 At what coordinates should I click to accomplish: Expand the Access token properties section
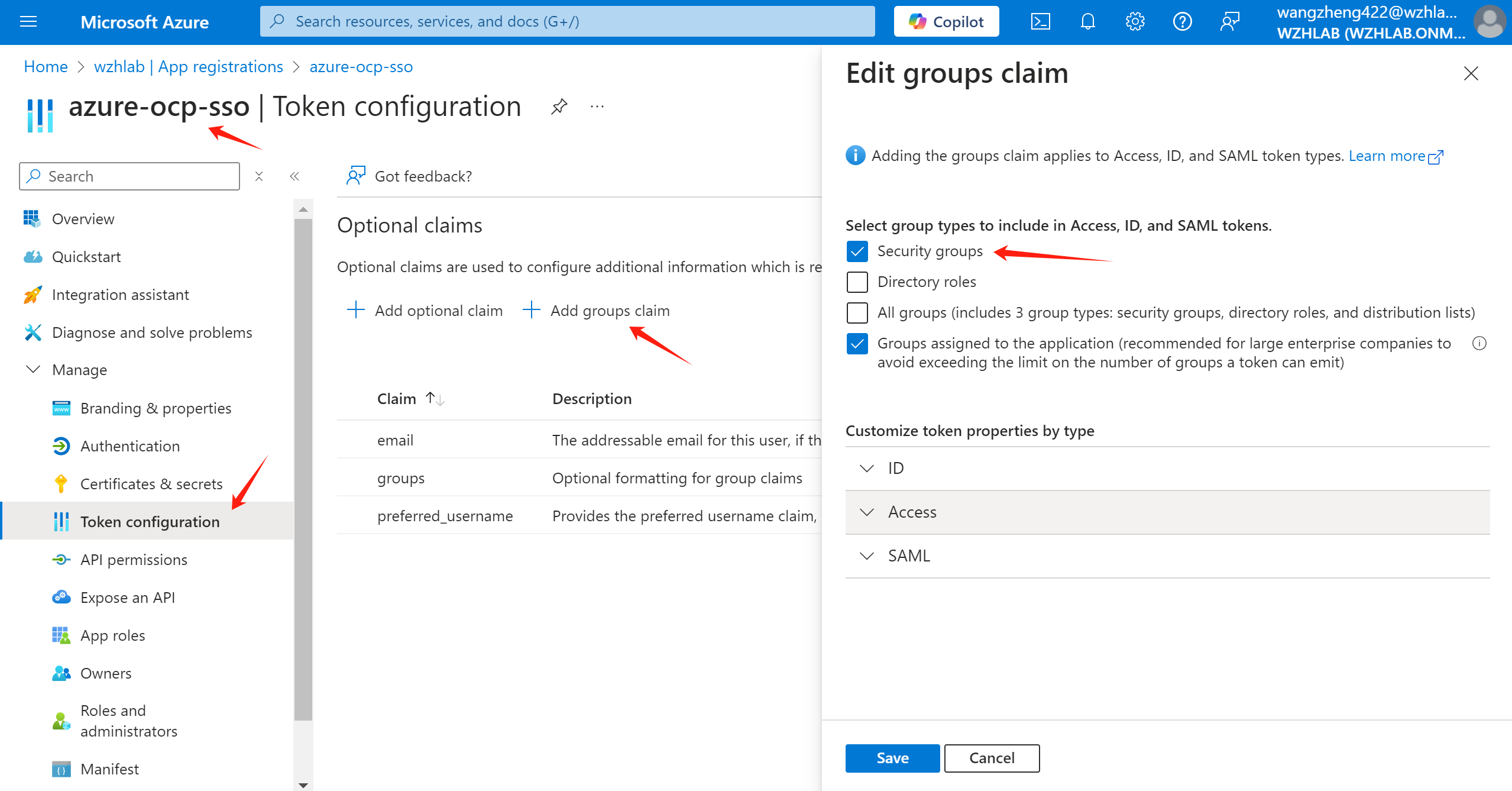point(867,512)
